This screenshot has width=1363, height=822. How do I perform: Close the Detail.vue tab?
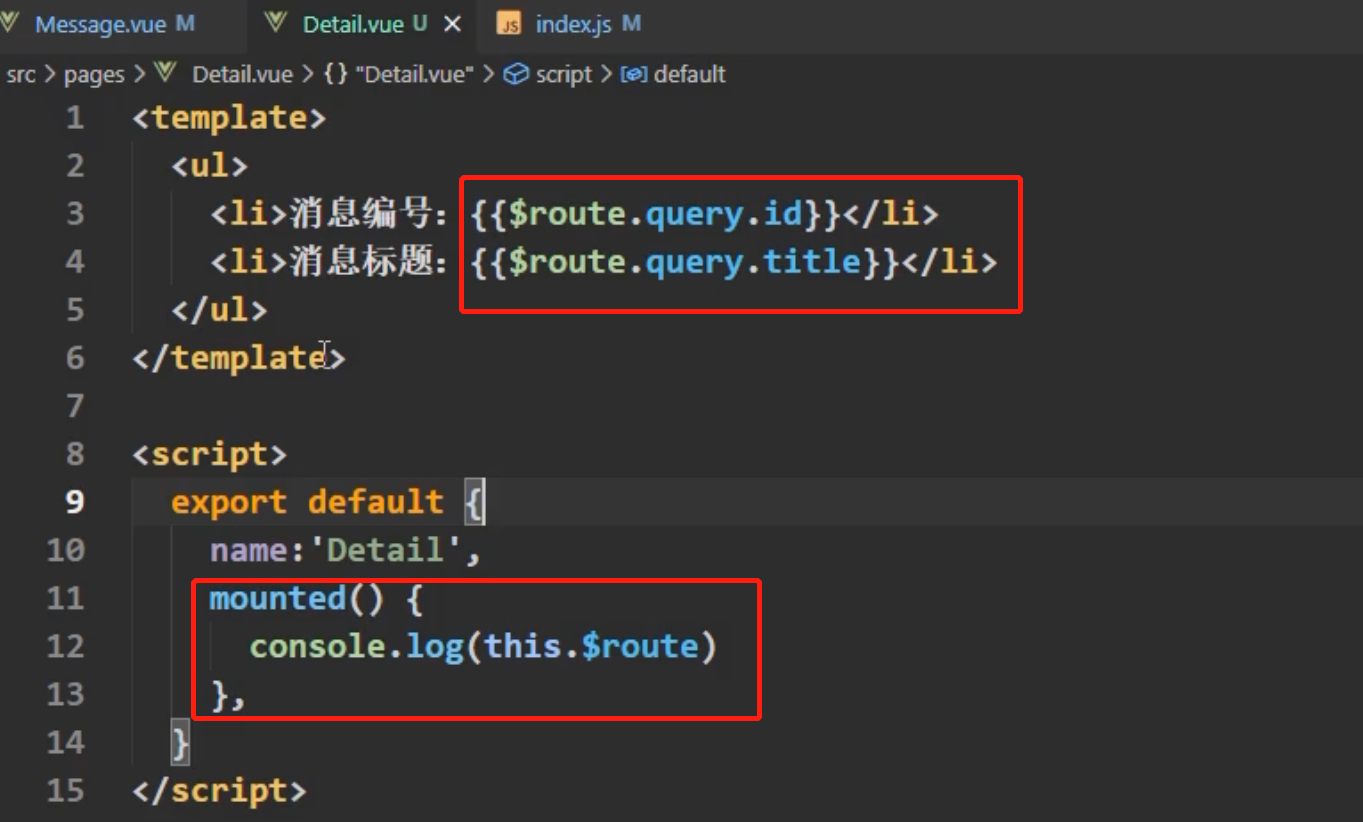tap(452, 25)
